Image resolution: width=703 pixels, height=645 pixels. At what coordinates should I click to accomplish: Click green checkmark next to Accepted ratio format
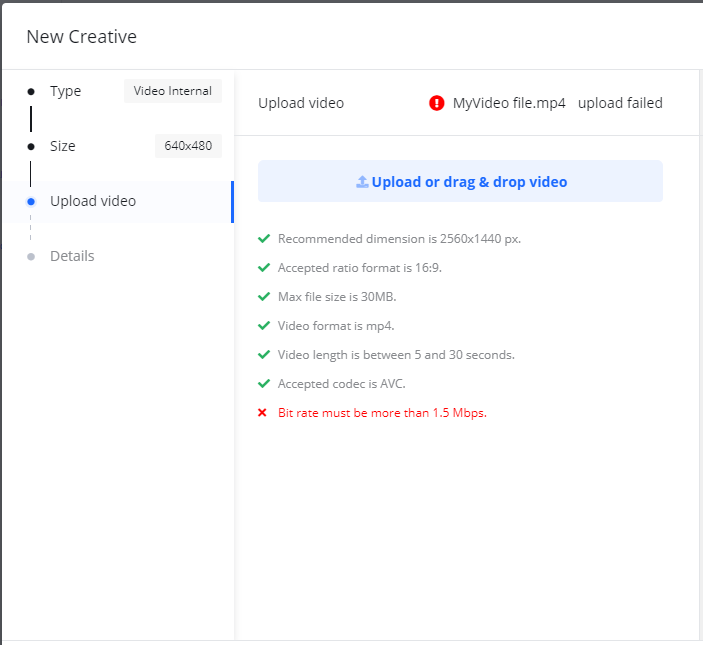click(x=264, y=268)
